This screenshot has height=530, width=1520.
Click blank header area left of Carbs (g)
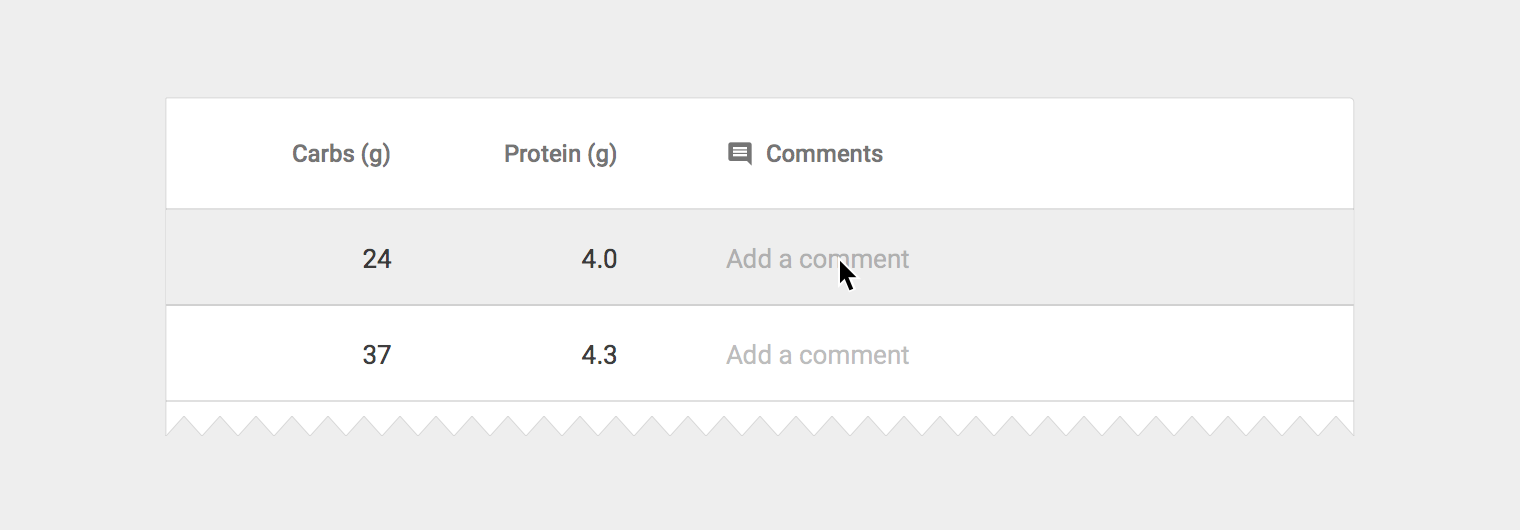pos(225,154)
